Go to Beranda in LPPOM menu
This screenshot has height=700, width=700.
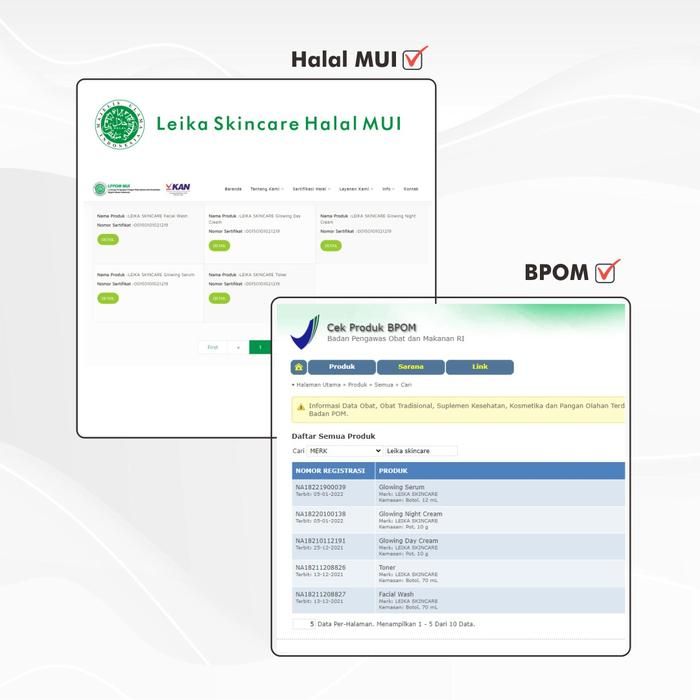233,189
